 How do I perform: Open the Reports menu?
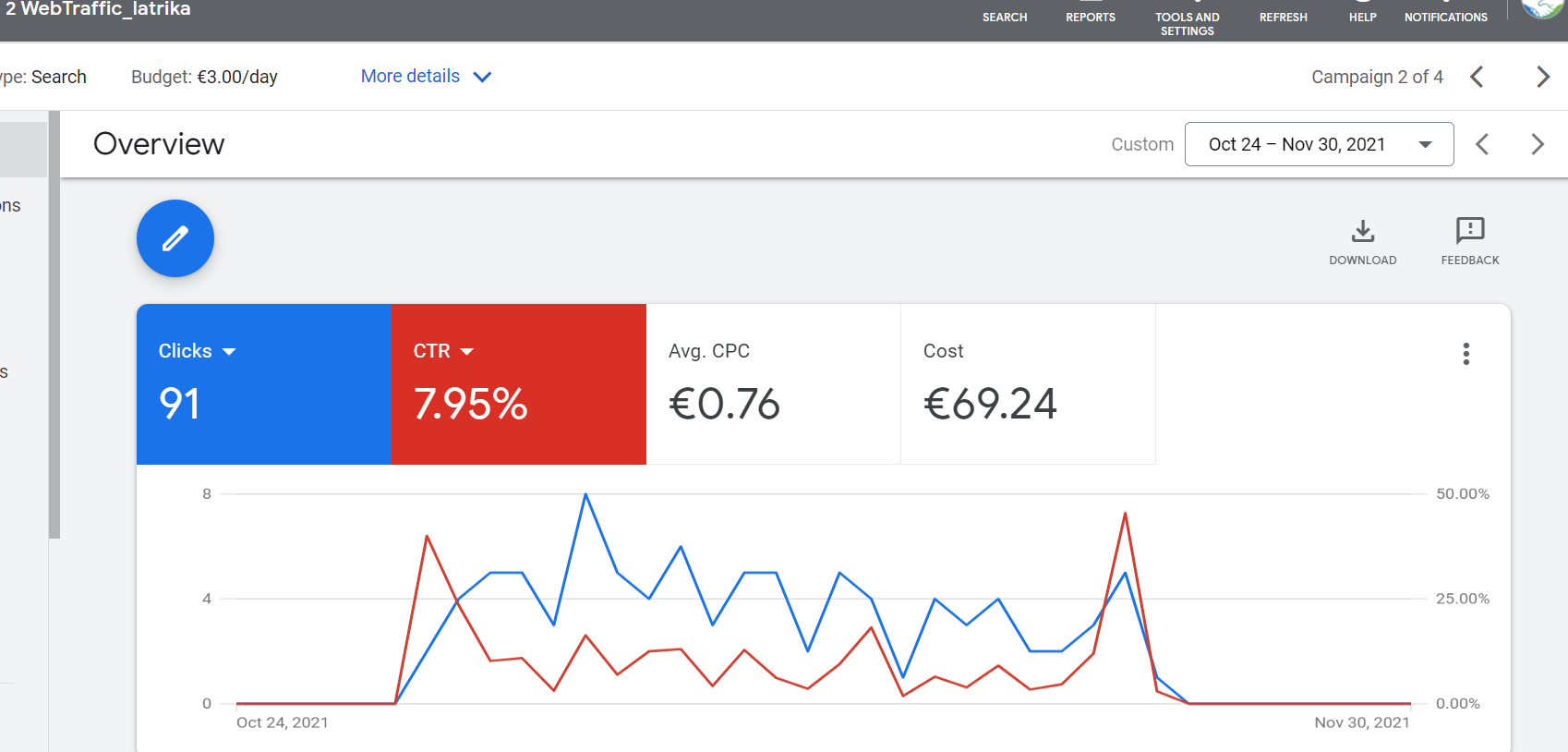click(1091, 15)
